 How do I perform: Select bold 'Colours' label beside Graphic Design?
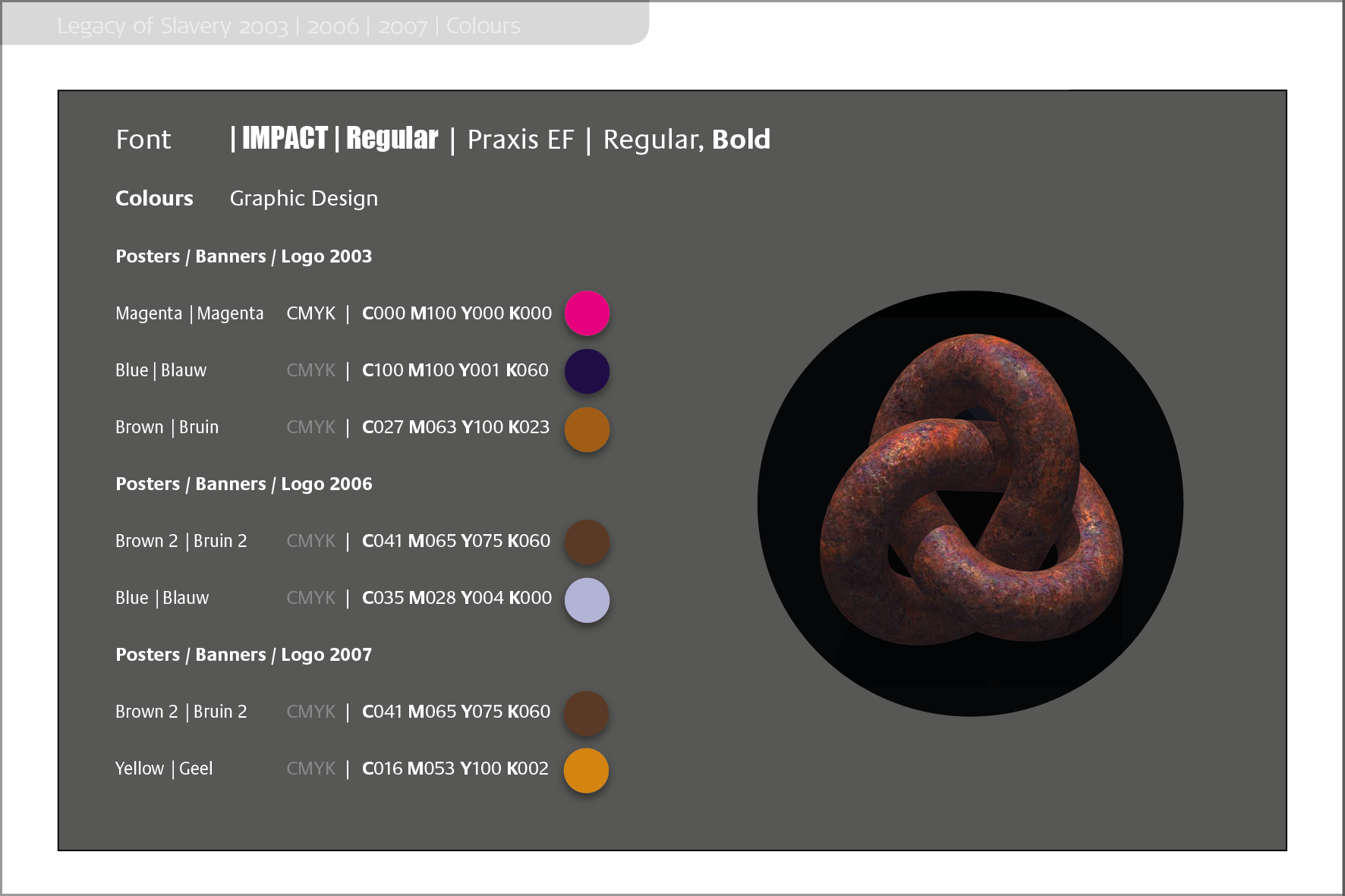pyautogui.click(x=154, y=198)
